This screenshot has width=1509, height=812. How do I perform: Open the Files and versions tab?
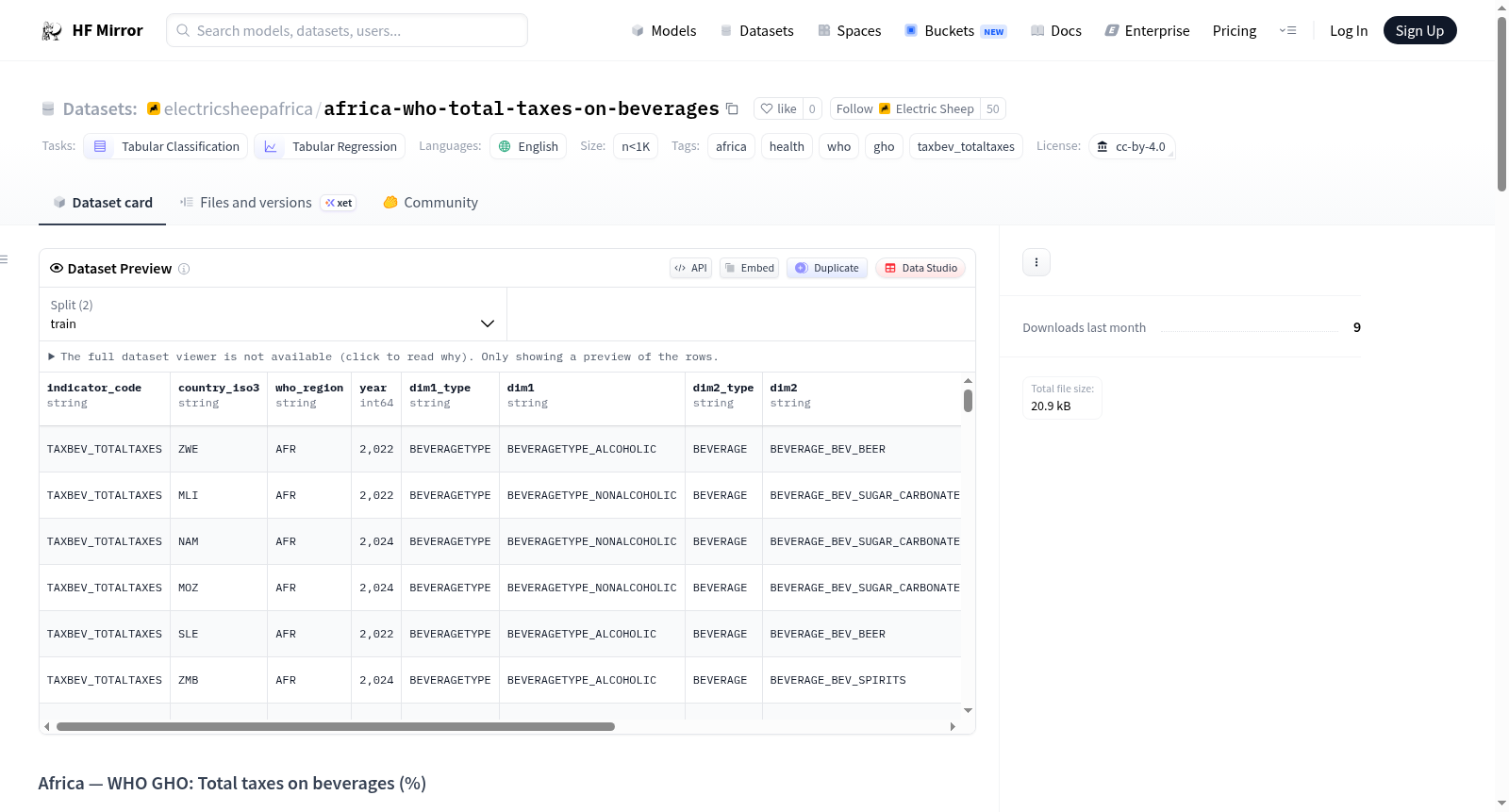268,203
